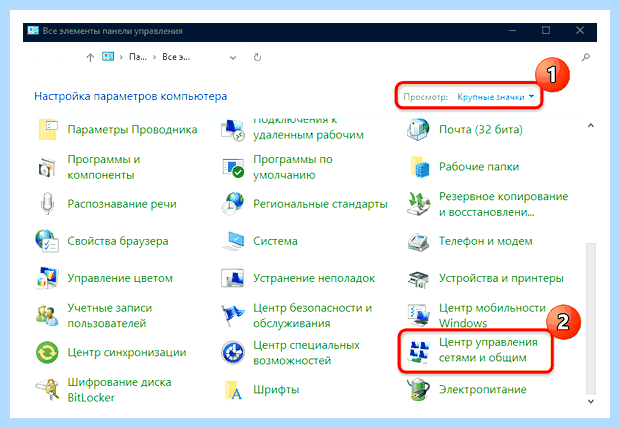Image resolution: width=620 pixels, height=428 pixels.
Task: Open the Параметры Проводника icon
Action: tap(48, 129)
